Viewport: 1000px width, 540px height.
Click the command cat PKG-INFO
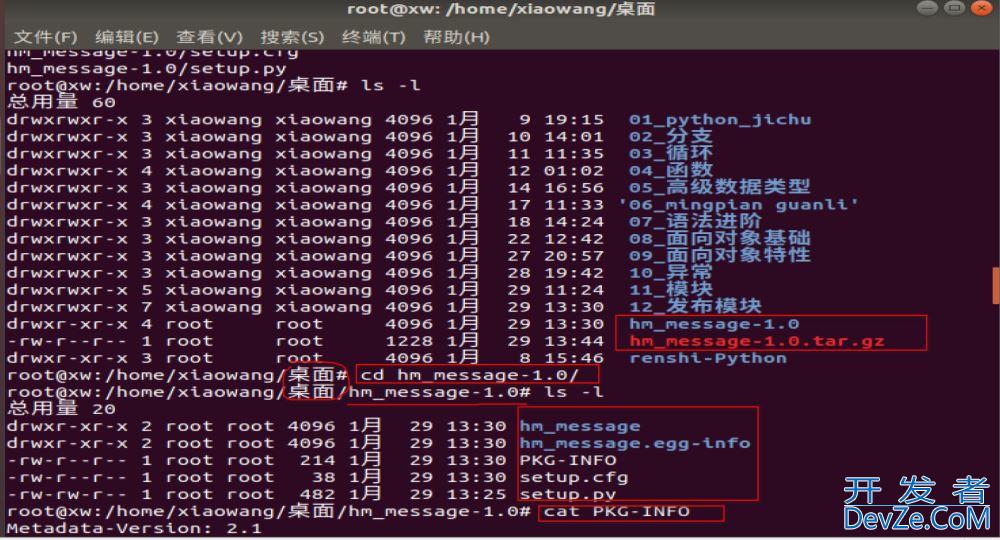[616, 511]
